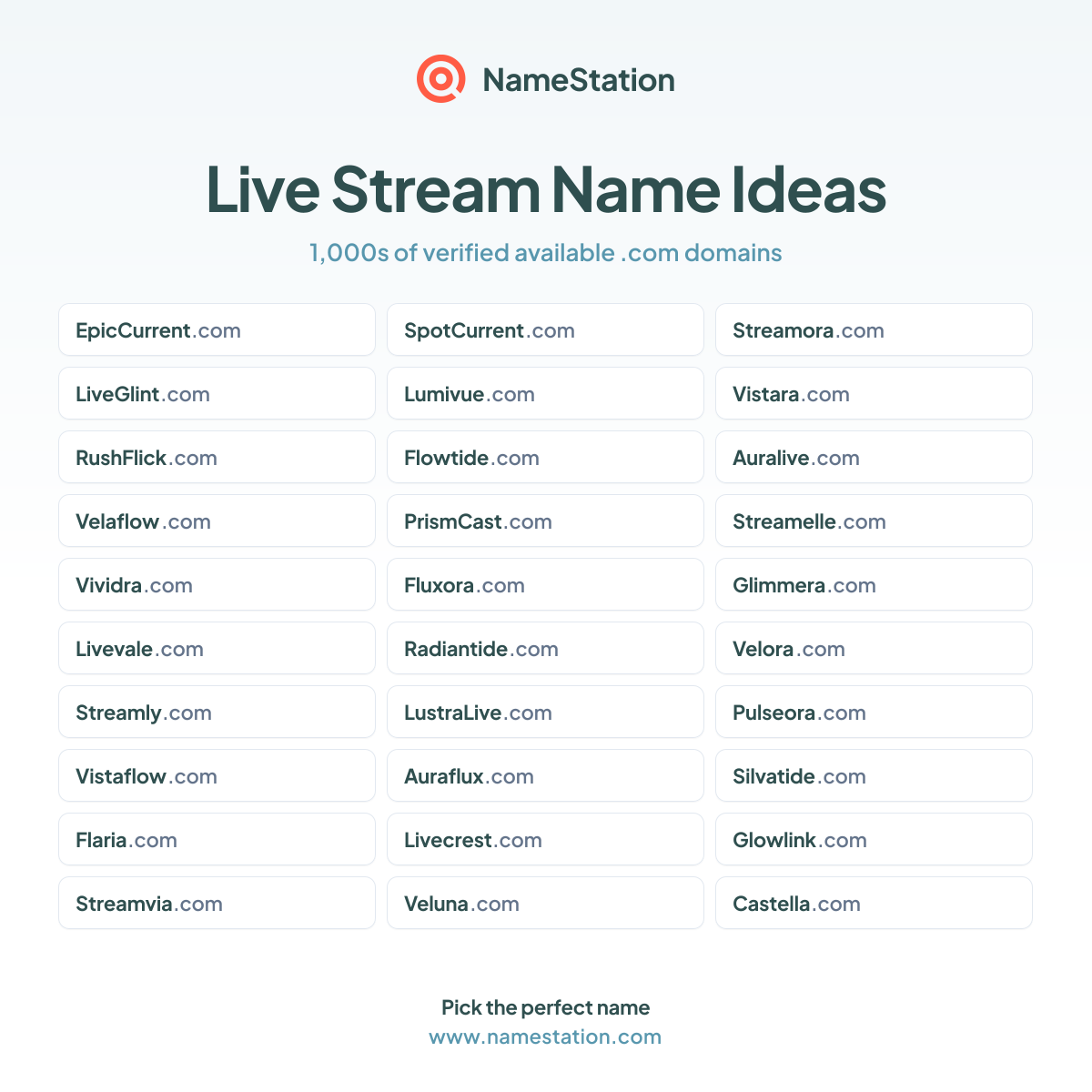Image resolution: width=1092 pixels, height=1092 pixels.
Task: Choose the Lumivue.com name card
Action: (x=545, y=393)
